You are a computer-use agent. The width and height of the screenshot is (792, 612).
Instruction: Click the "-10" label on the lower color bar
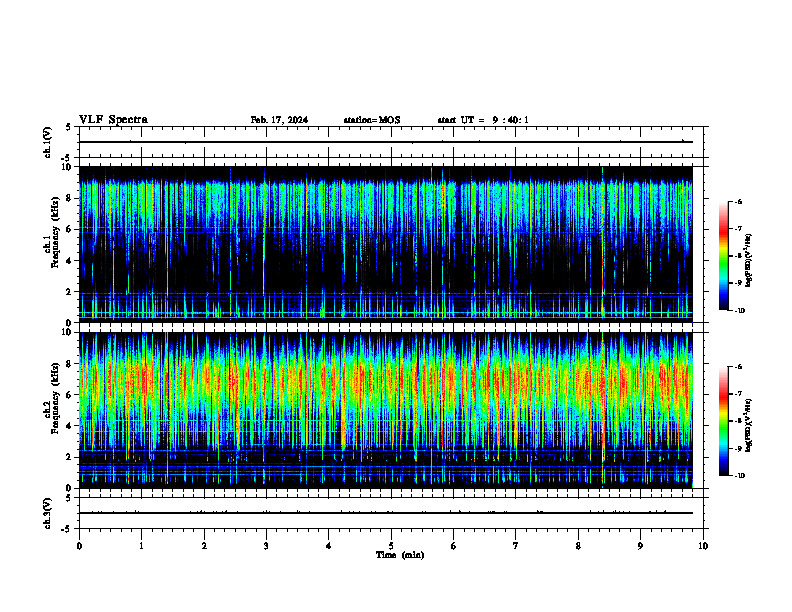[x=740, y=476]
